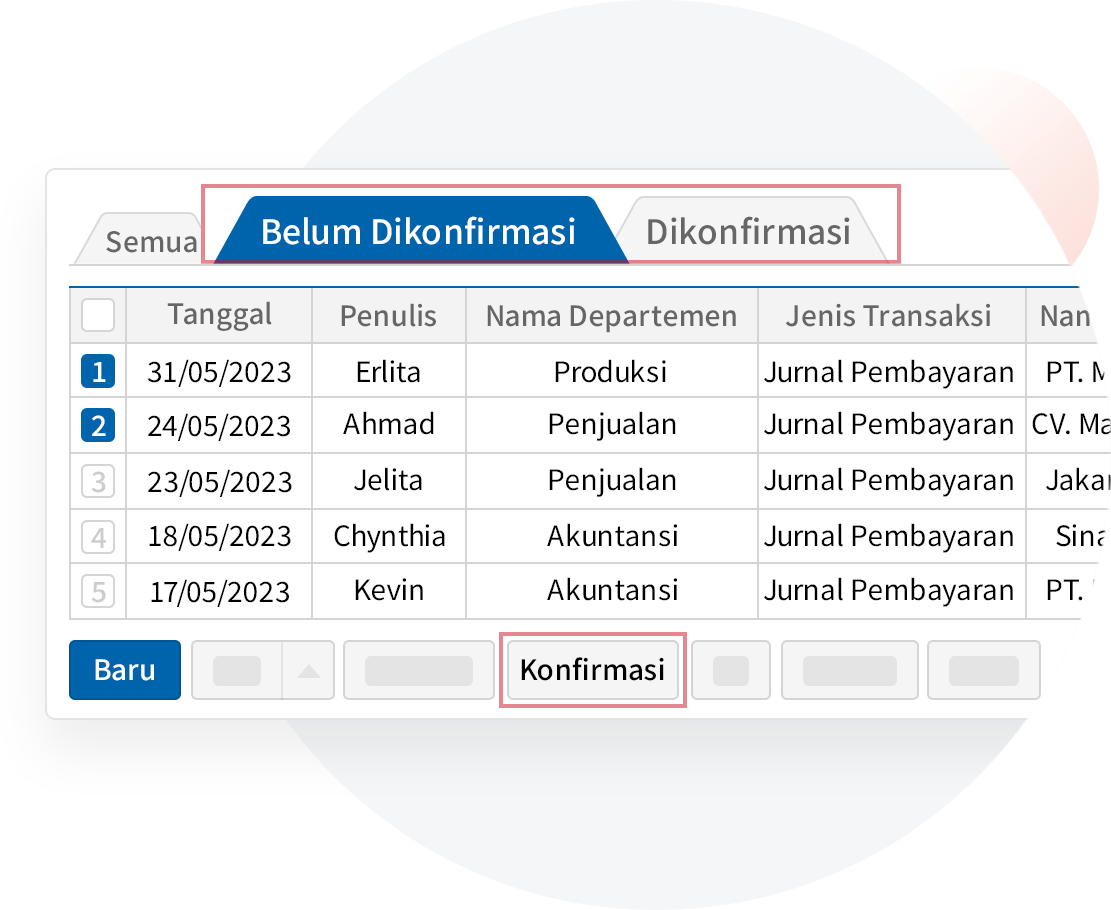Click the Nama Departemen column header
This screenshot has height=910, width=1111.
coord(611,316)
